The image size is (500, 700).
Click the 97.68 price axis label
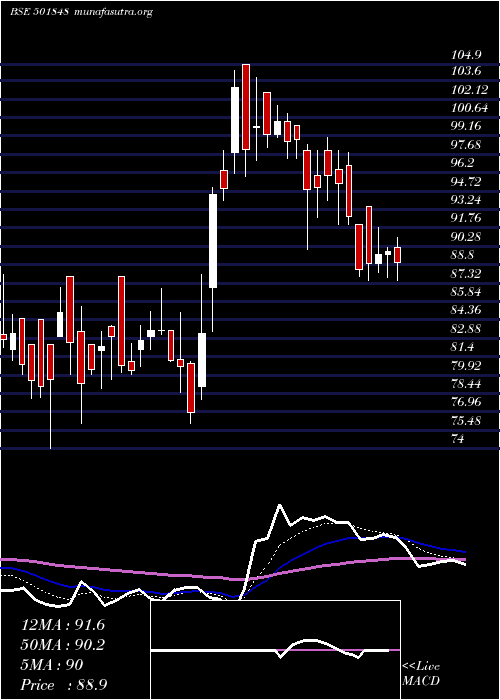point(466,145)
